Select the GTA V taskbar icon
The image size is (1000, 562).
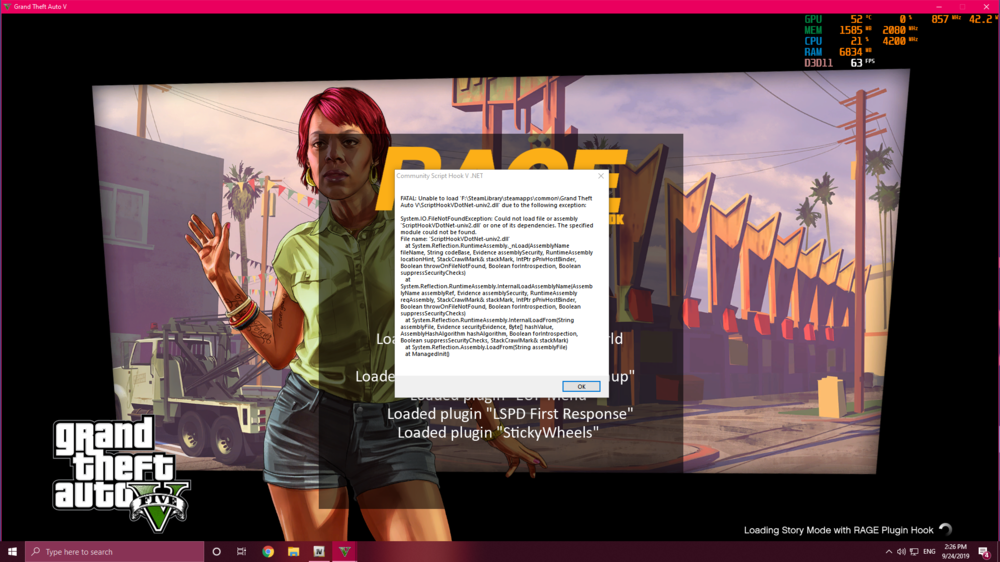tap(344, 552)
